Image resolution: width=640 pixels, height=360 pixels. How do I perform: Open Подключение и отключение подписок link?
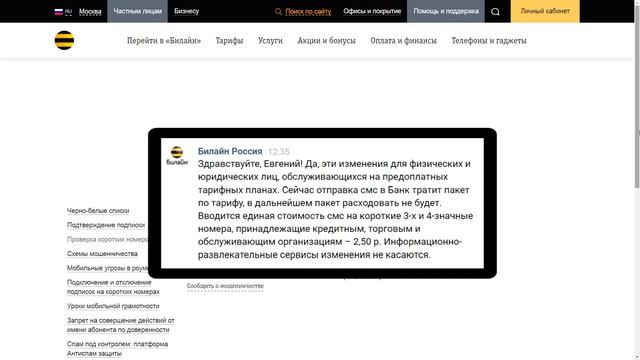tap(113, 287)
